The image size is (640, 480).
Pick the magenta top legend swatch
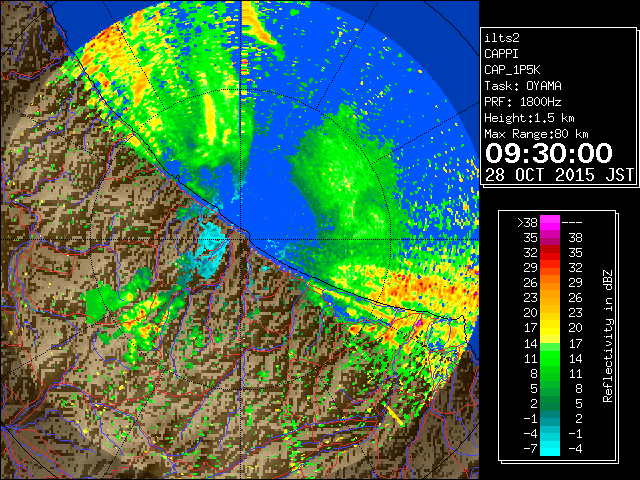550,222
